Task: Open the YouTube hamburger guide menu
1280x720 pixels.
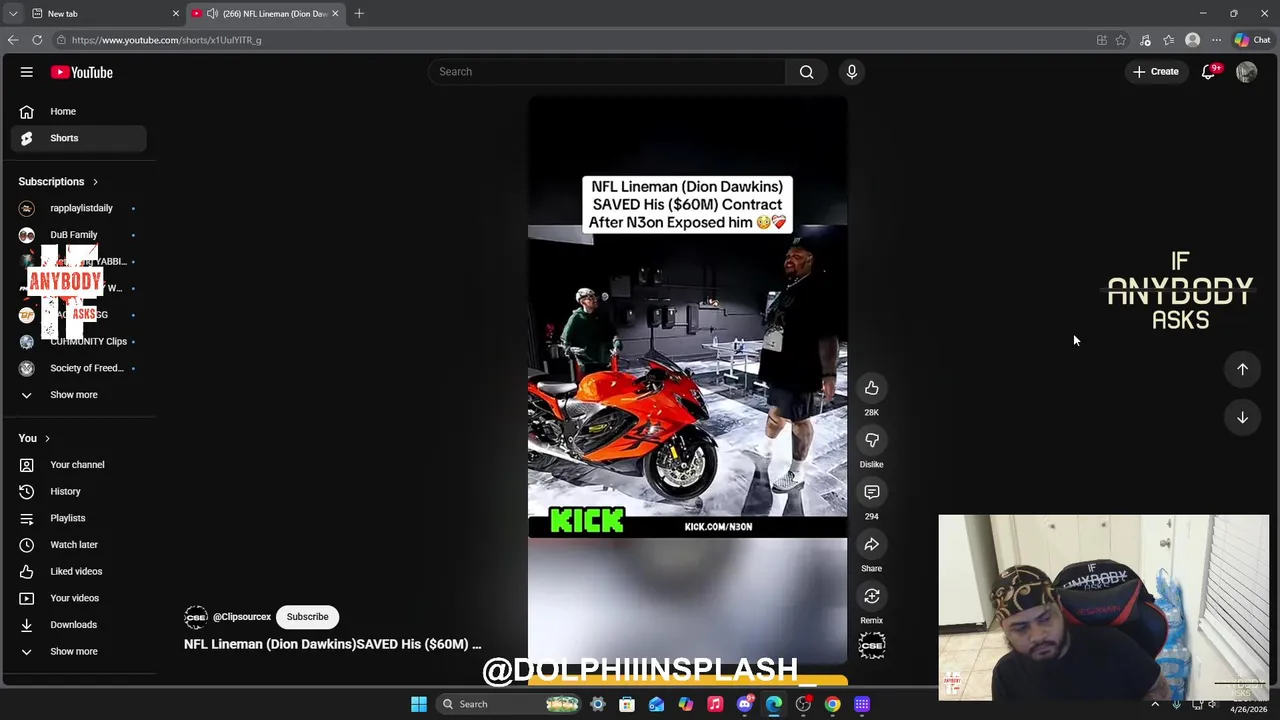Action: click(27, 72)
